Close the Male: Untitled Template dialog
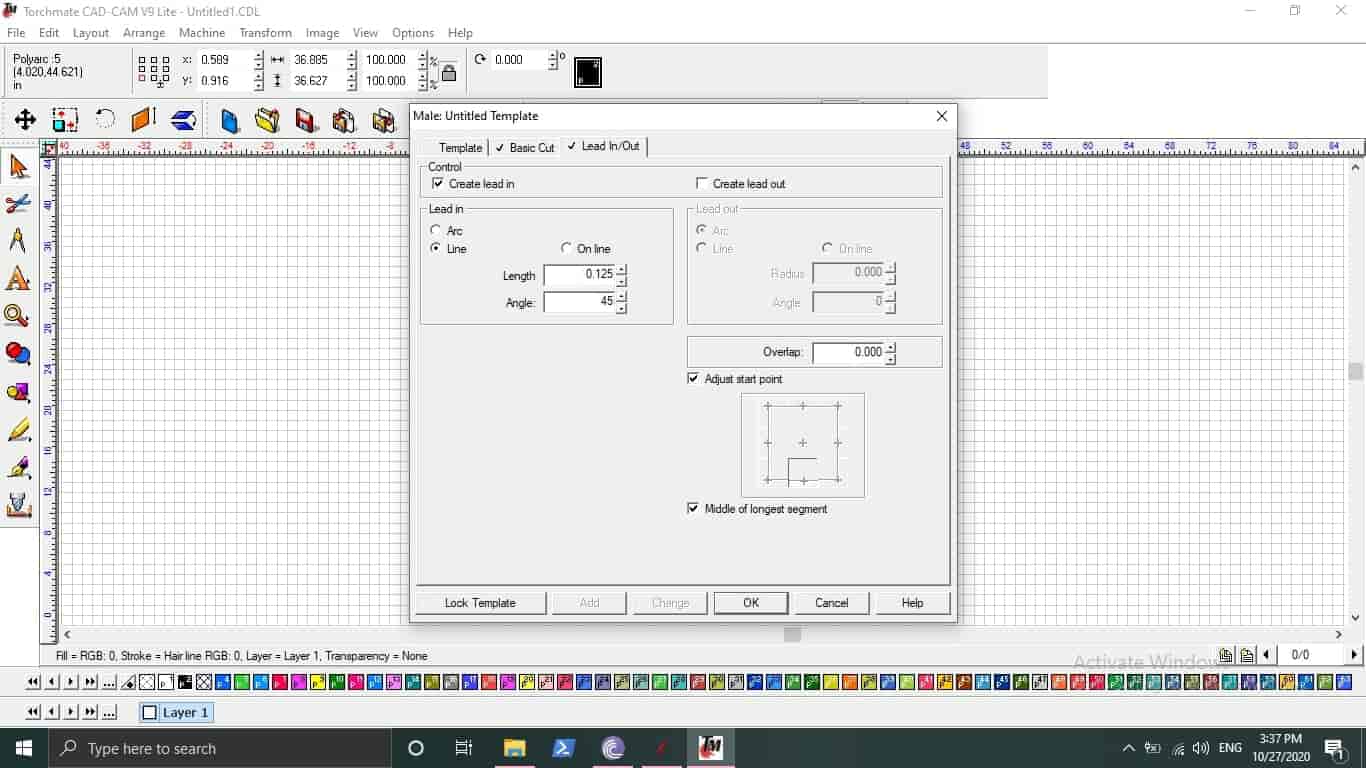The height and width of the screenshot is (768, 1366). pyautogui.click(x=941, y=116)
